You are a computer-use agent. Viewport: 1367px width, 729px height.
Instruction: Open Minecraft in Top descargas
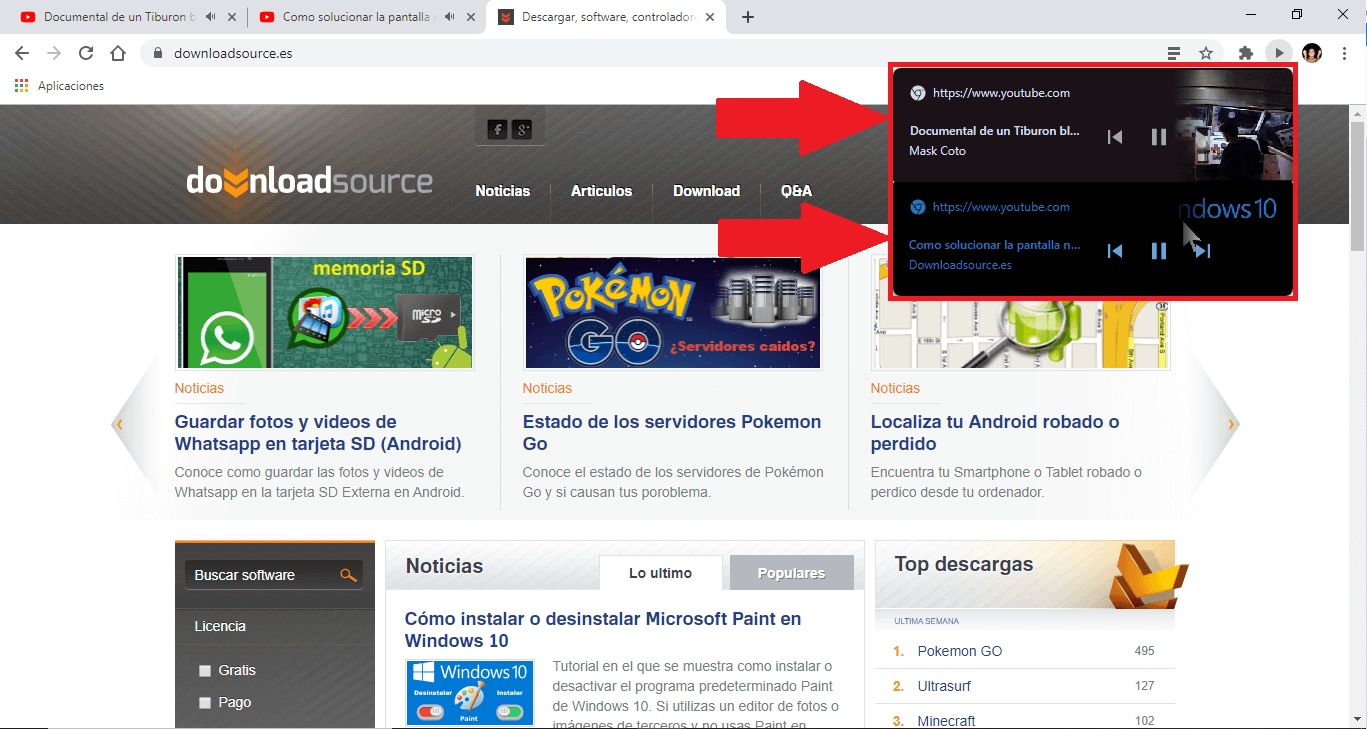(947, 721)
